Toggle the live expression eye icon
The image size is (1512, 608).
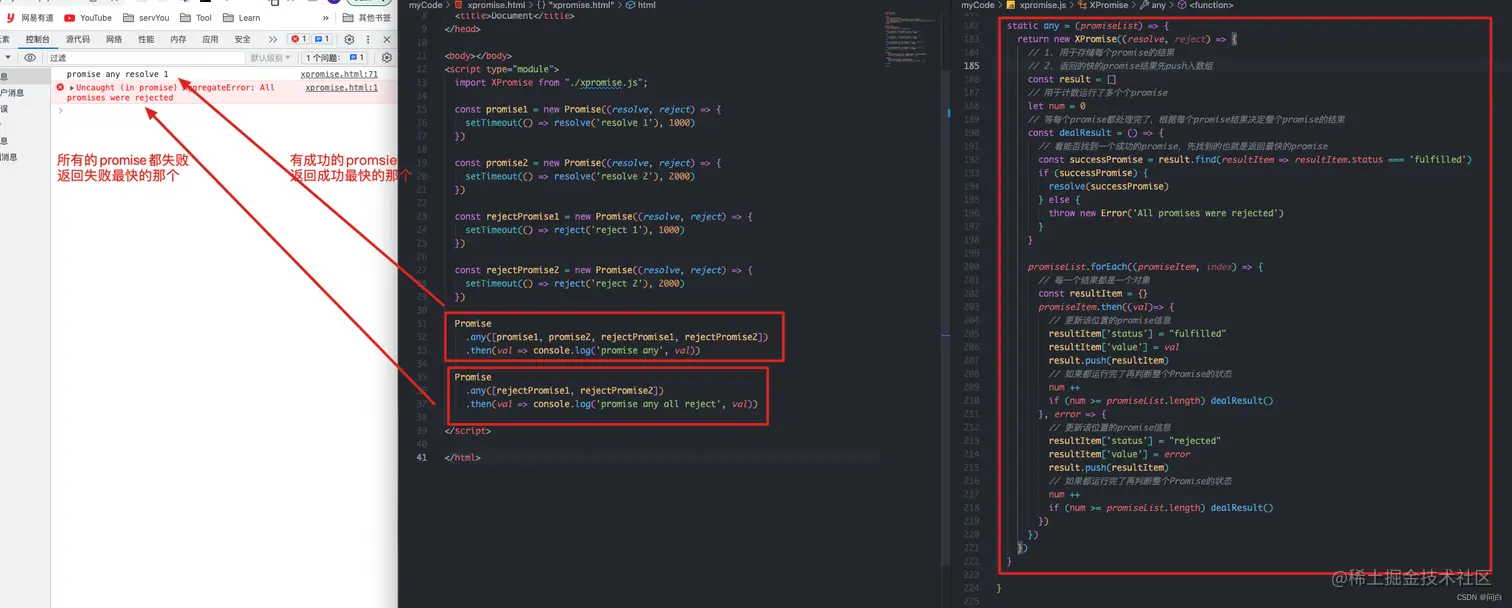click(x=30, y=58)
